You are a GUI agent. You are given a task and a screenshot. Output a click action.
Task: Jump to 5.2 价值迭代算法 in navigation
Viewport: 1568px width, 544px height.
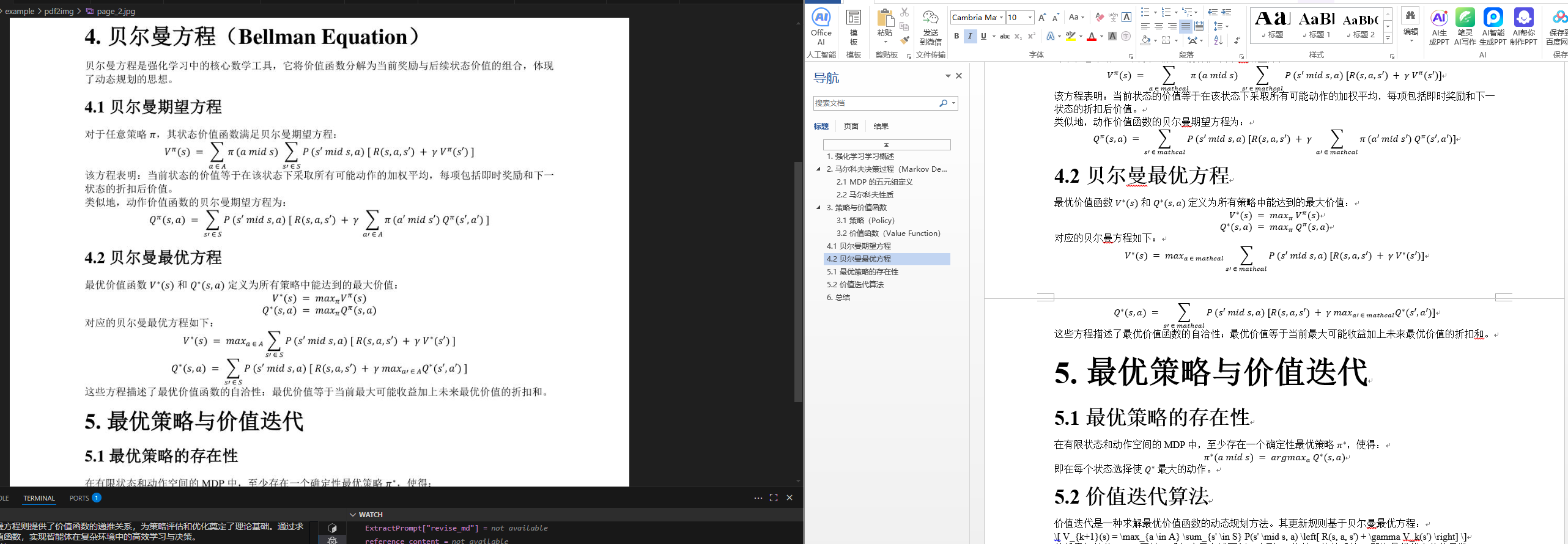coord(855,285)
